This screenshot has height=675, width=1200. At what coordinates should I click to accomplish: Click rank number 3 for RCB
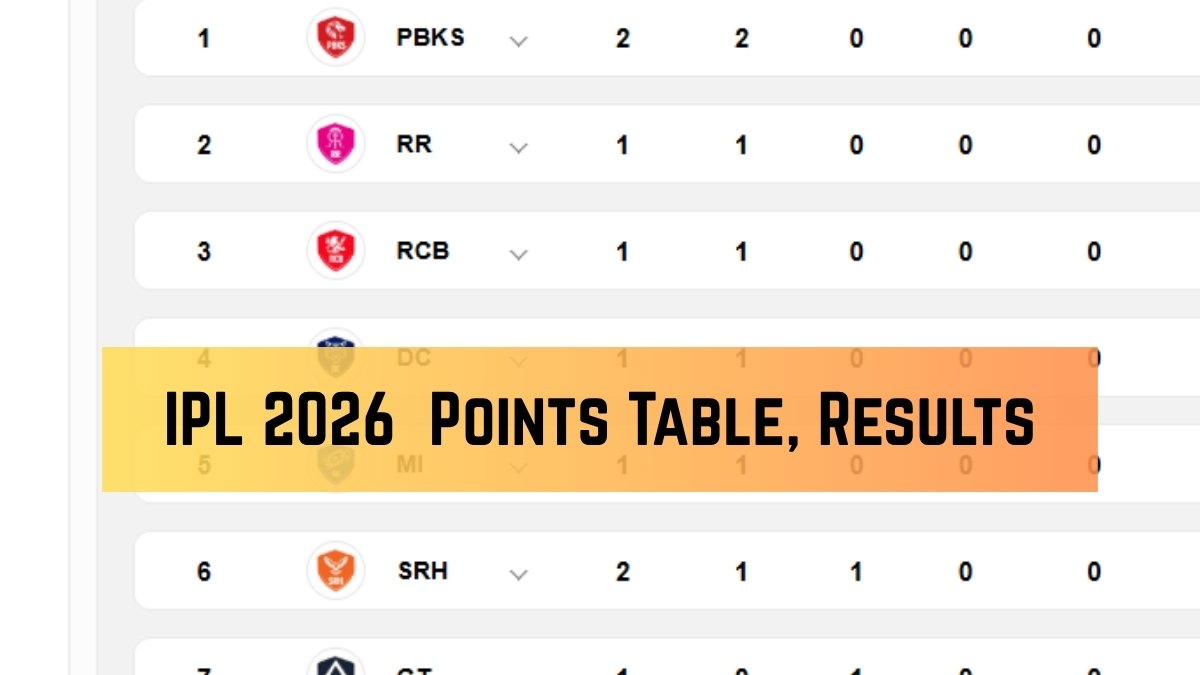204,251
